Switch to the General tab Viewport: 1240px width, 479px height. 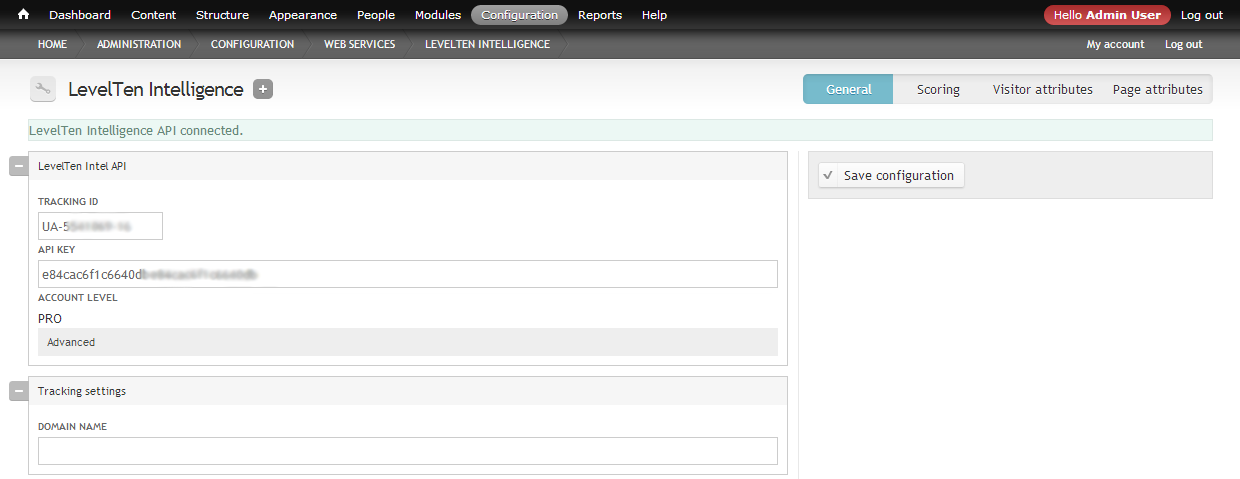(x=849, y=89)
